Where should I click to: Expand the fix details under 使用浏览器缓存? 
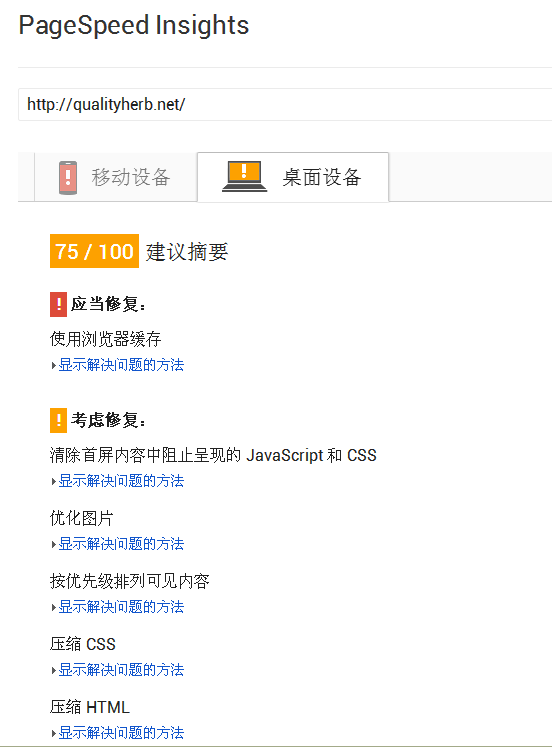click(x=121, y=365)
